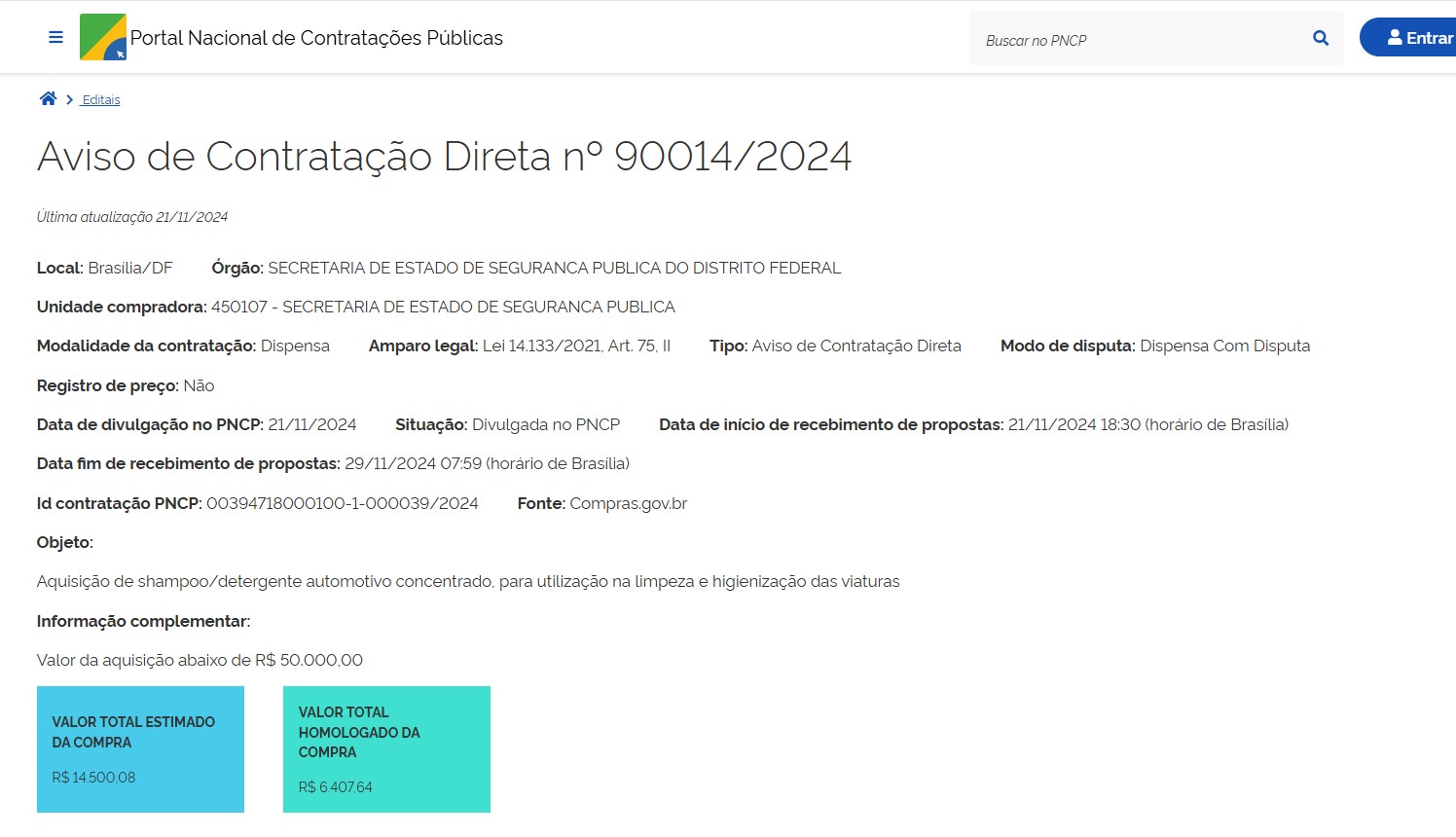Click the Amparo legal Lei 14.133/2021 text
Image resolution: width=1456 pixels, height=837 pixels.
pos(576,346)
